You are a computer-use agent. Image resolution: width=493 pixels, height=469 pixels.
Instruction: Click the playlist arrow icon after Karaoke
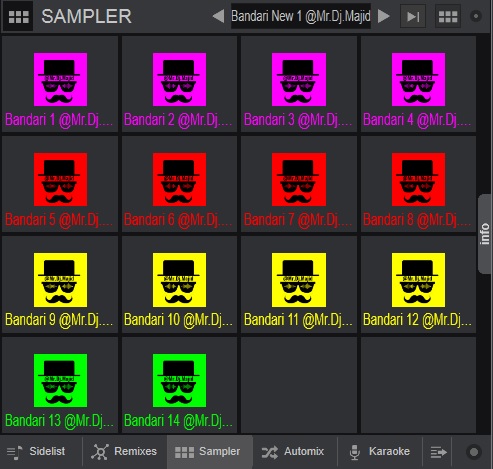pyautogui.click(x=439, y=452)
